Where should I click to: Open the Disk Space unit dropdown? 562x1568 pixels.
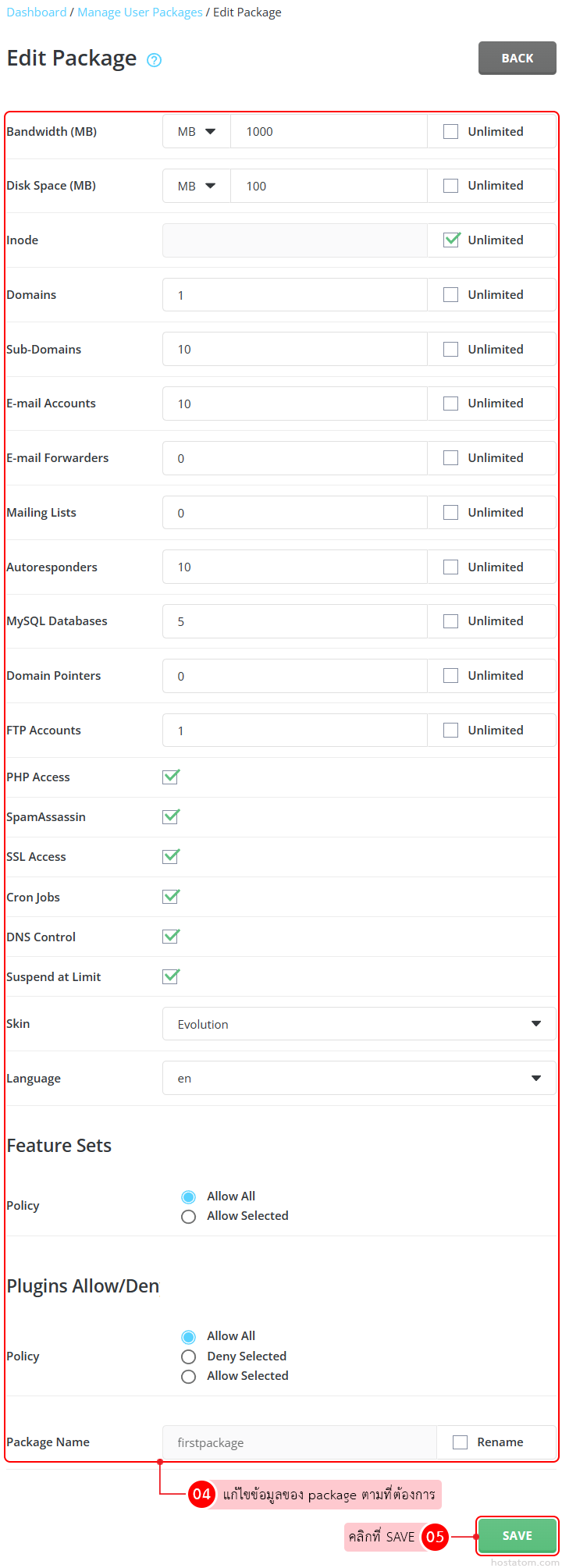(x=197, y=186)
